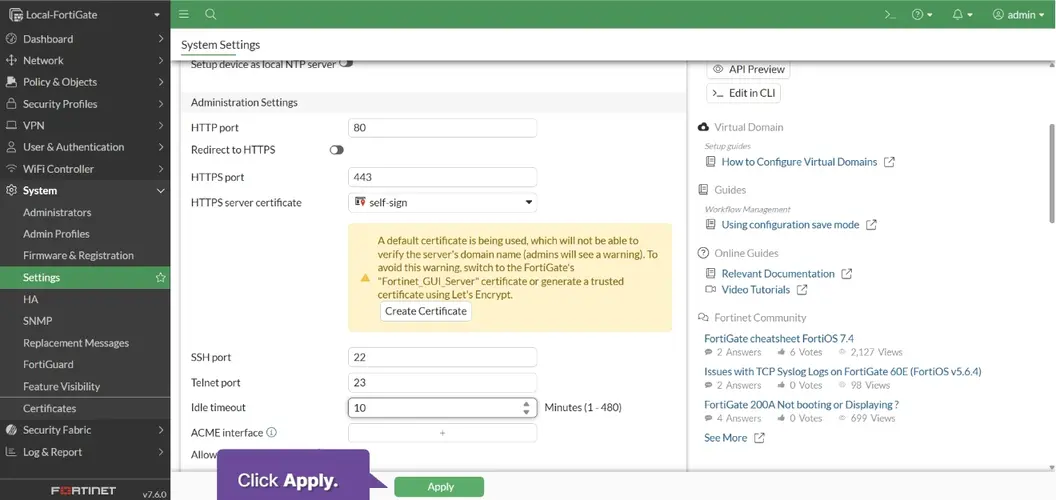This screenshot has height=500, width=1056.
Task: Click the ACME interface info icon
Action: click(x=272, y=433)
